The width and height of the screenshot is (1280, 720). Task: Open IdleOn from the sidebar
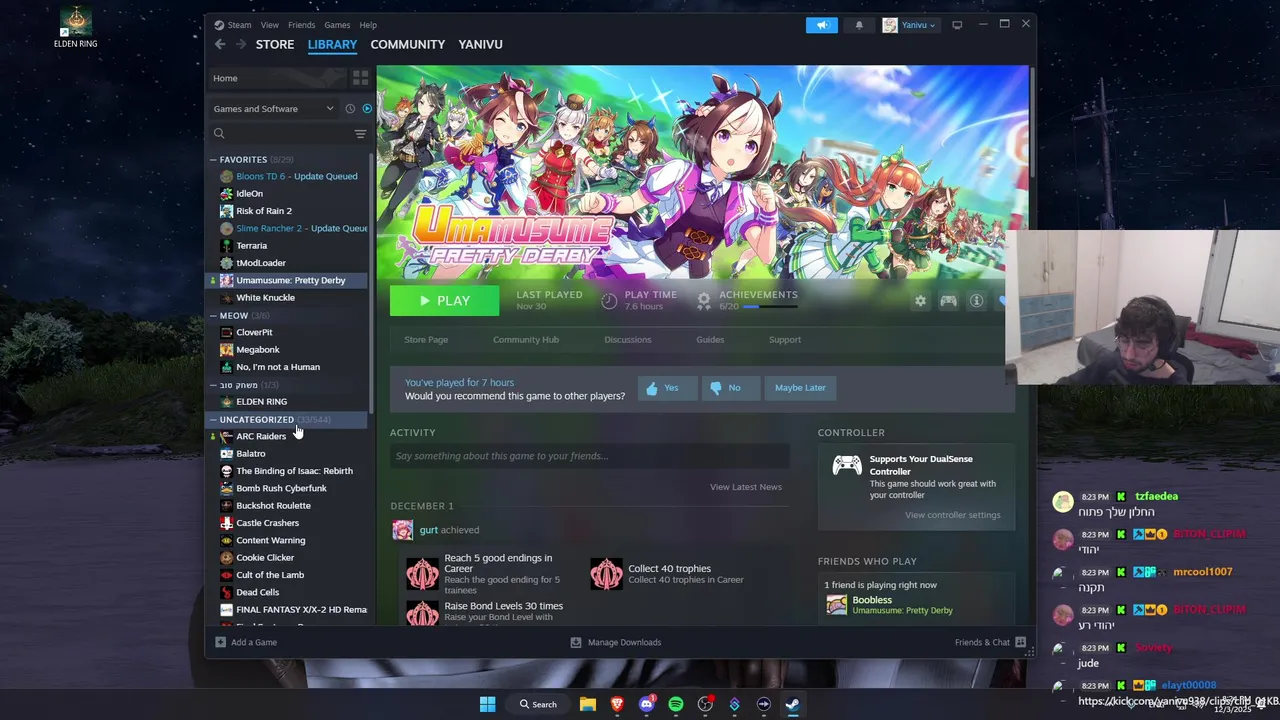click(x=249, y=194)
